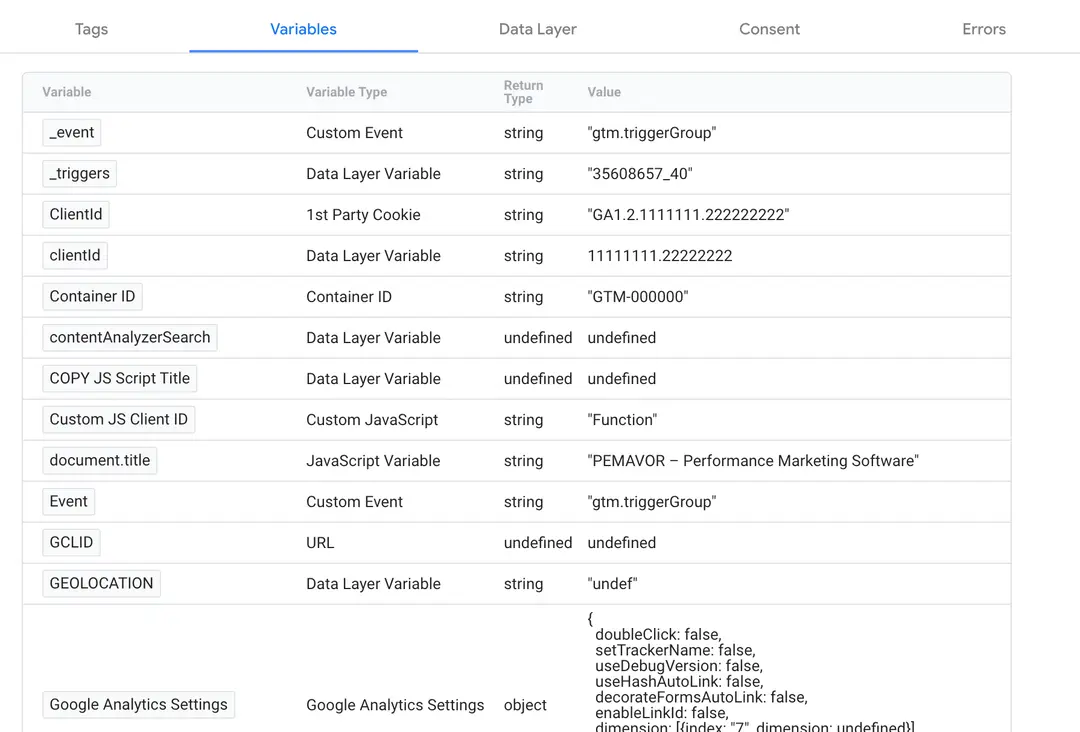The width and height of the screenshot is (1080, 732).
Task: Click the undefined value in GCLID row
Action: click(x=621, y=543)
